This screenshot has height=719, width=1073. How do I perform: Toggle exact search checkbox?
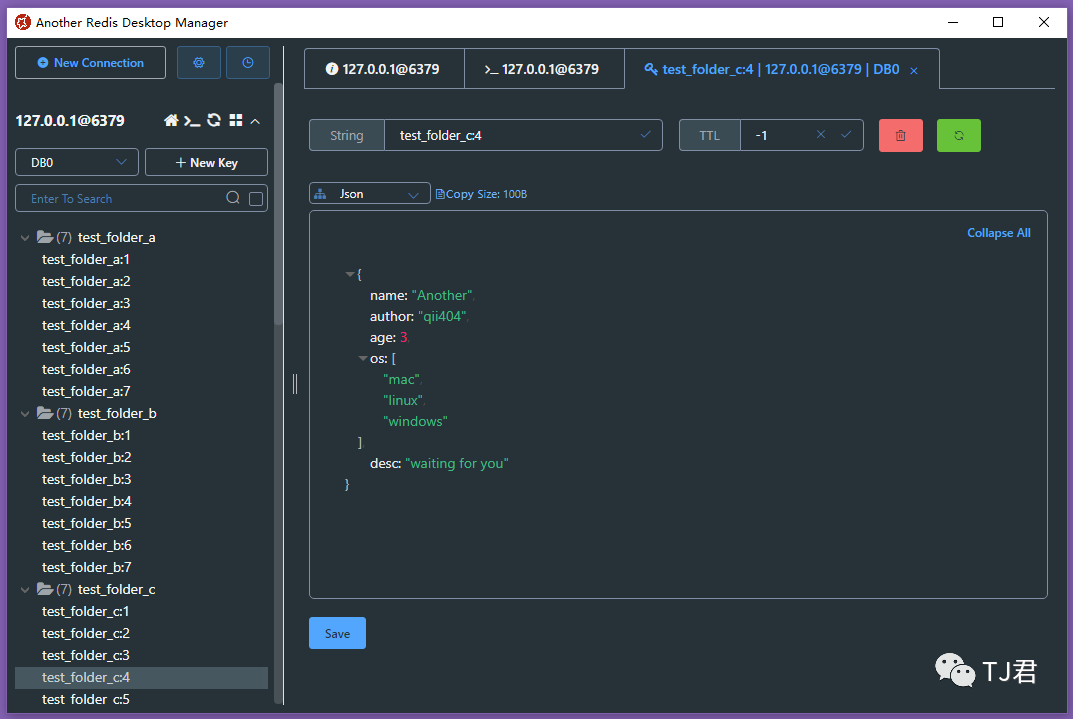pyautogui.click(x=256, y=198)
